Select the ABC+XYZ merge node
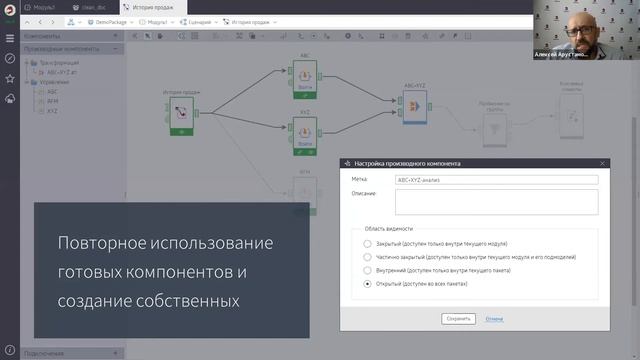 [415, 107]
